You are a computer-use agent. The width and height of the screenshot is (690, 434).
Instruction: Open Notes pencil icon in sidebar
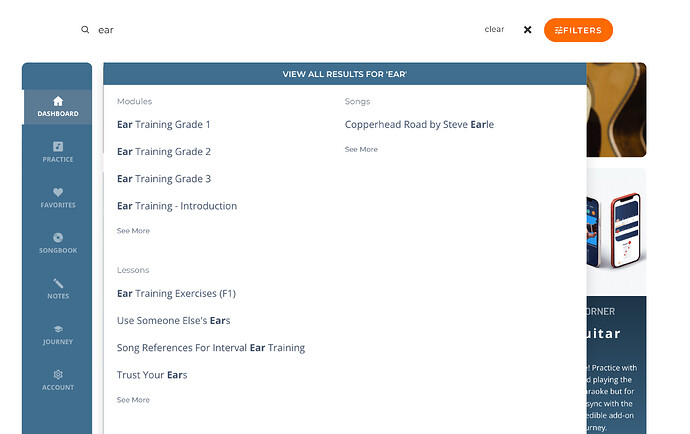[x=57, y=284]
